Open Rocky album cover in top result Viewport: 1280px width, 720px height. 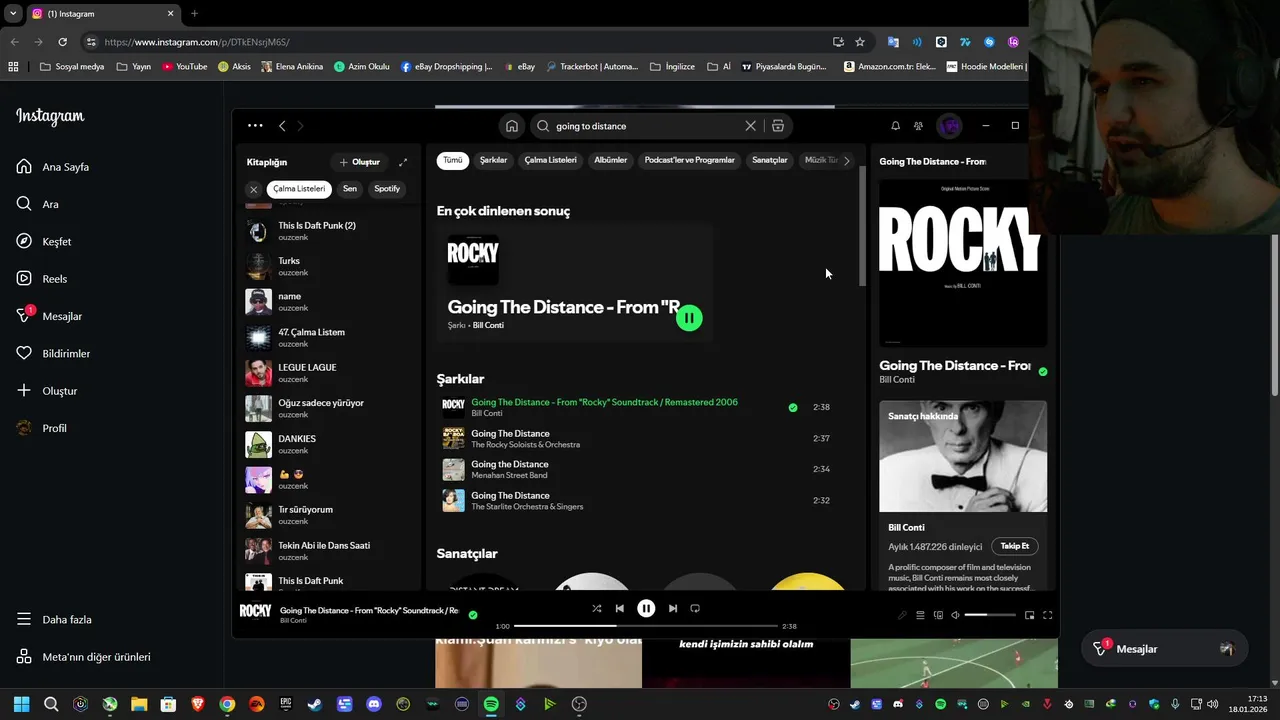tap(473, 260)
